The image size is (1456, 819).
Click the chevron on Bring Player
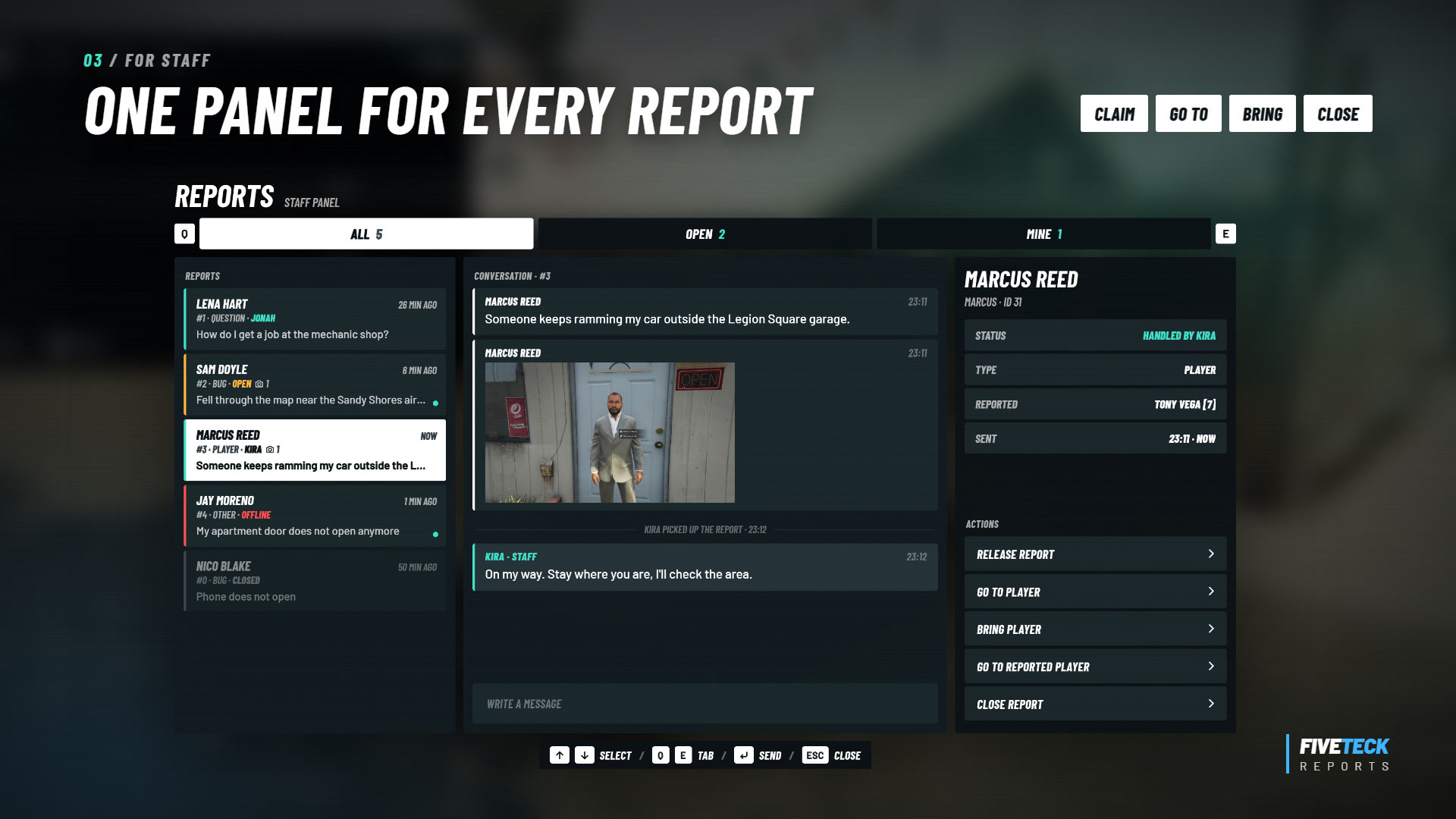tap(1211, 629)
